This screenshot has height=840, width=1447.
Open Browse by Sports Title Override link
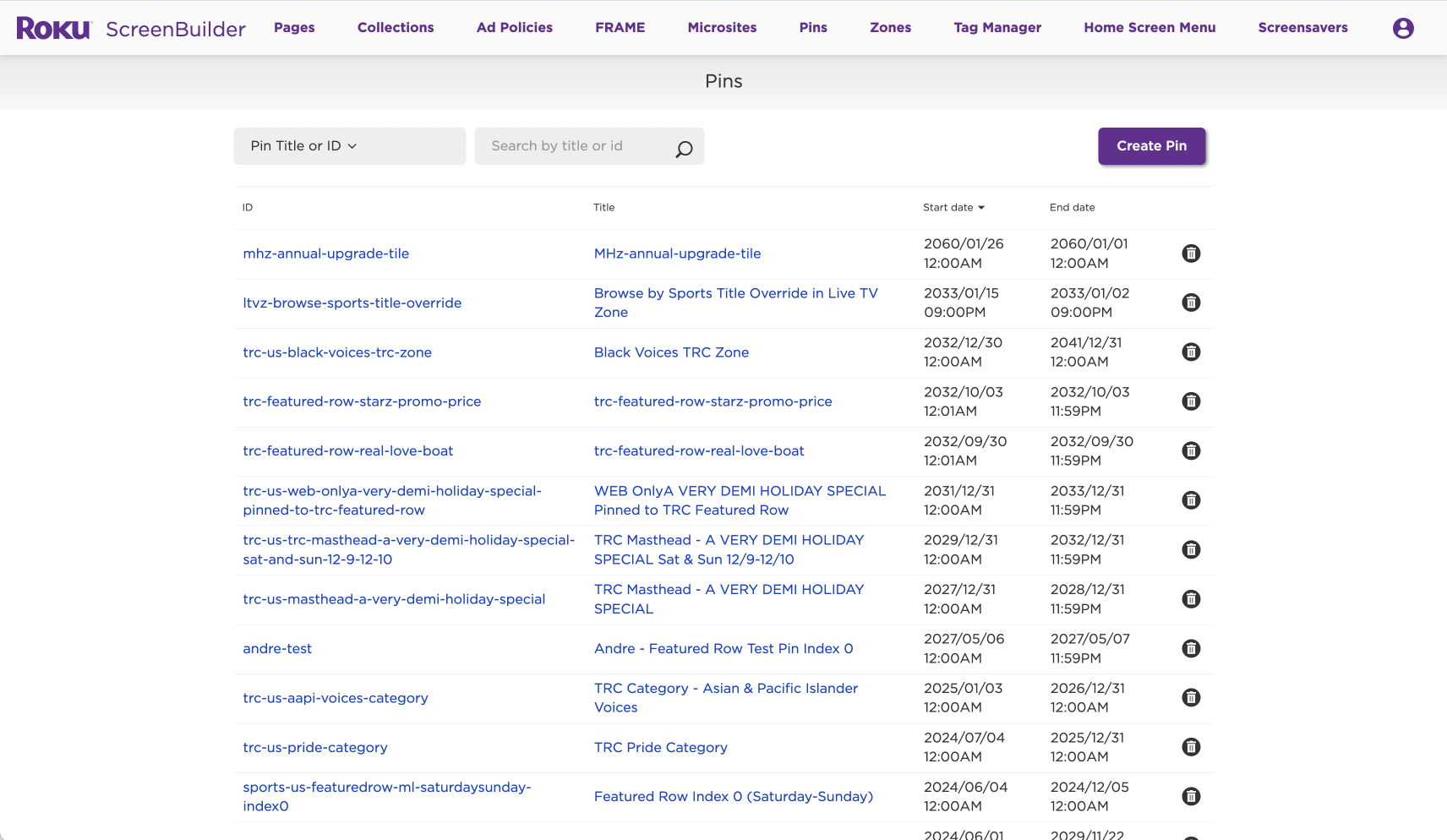tap(736, 303)
